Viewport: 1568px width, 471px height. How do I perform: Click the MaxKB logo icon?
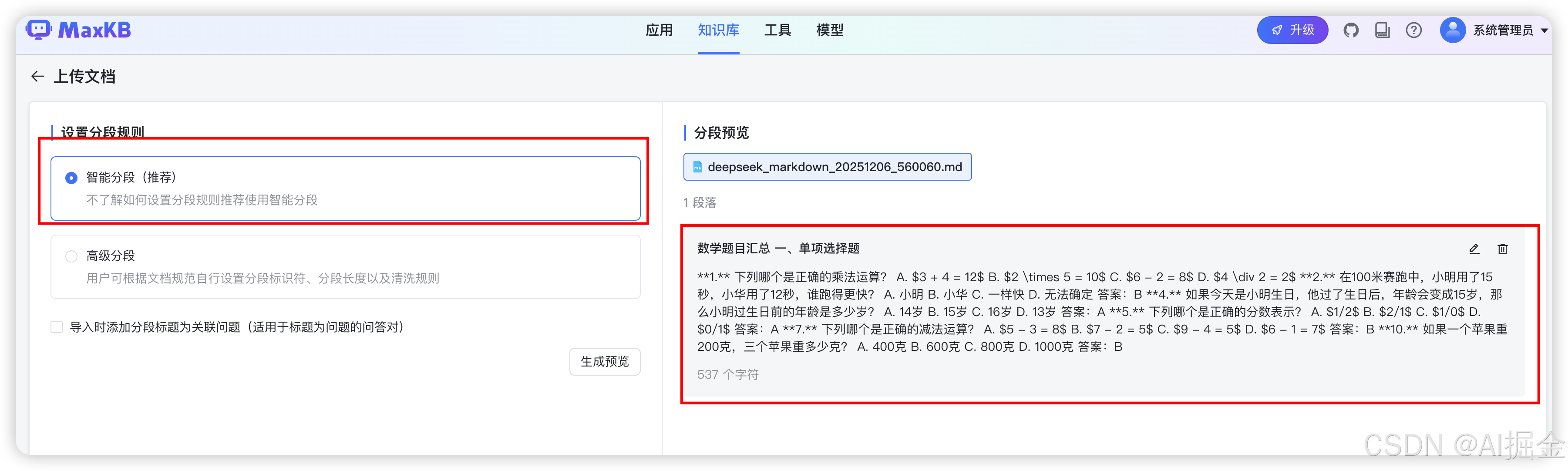38,29
